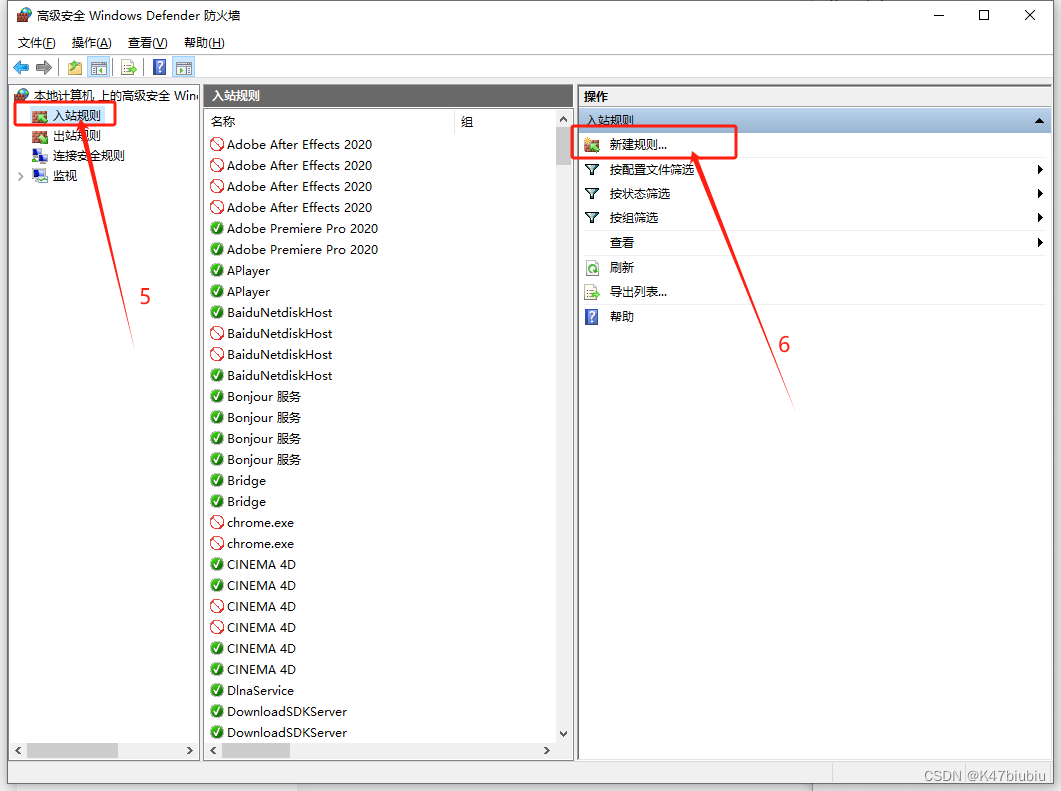This screenshot has width=1061, height=791.
Task: Click the tree pane horizontal scrollbar left arrow
Action: 18,750
